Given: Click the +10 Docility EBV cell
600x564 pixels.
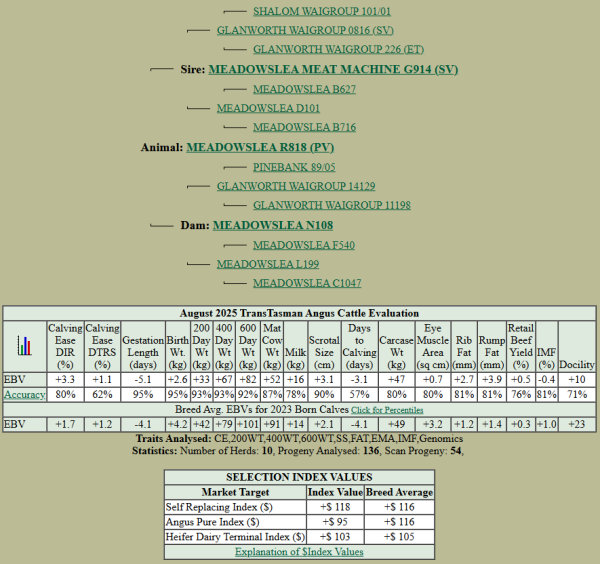Looking at the screenshot, I should tap(577, 380).
